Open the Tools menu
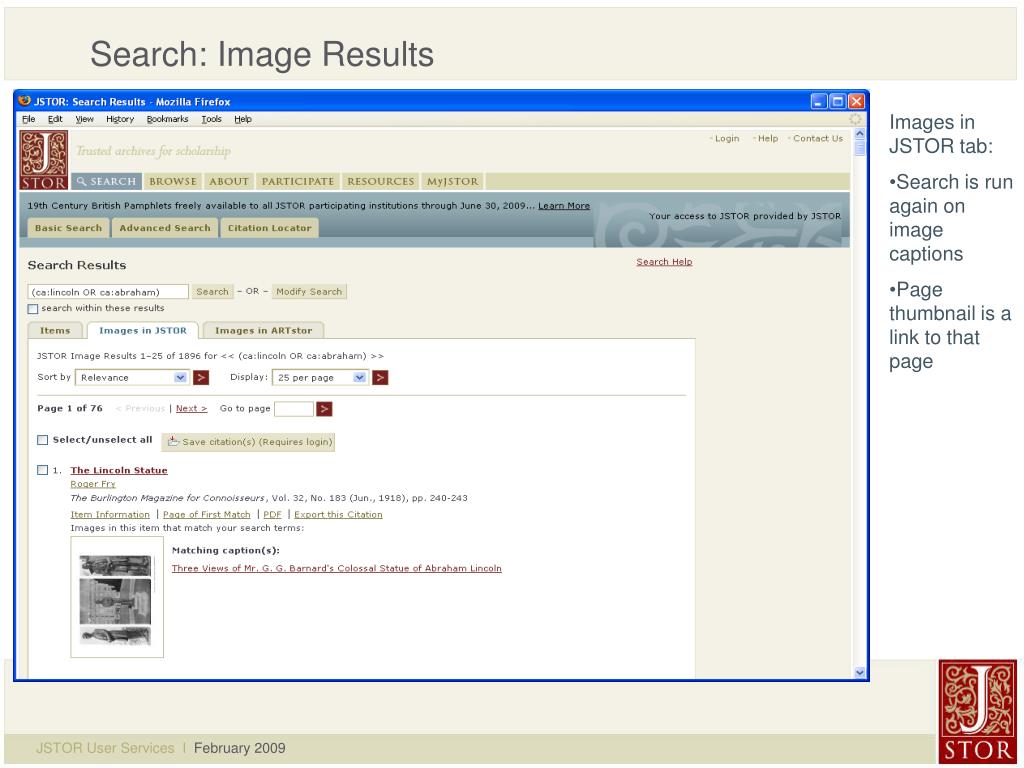1024x768 pixels. point(212,119)
